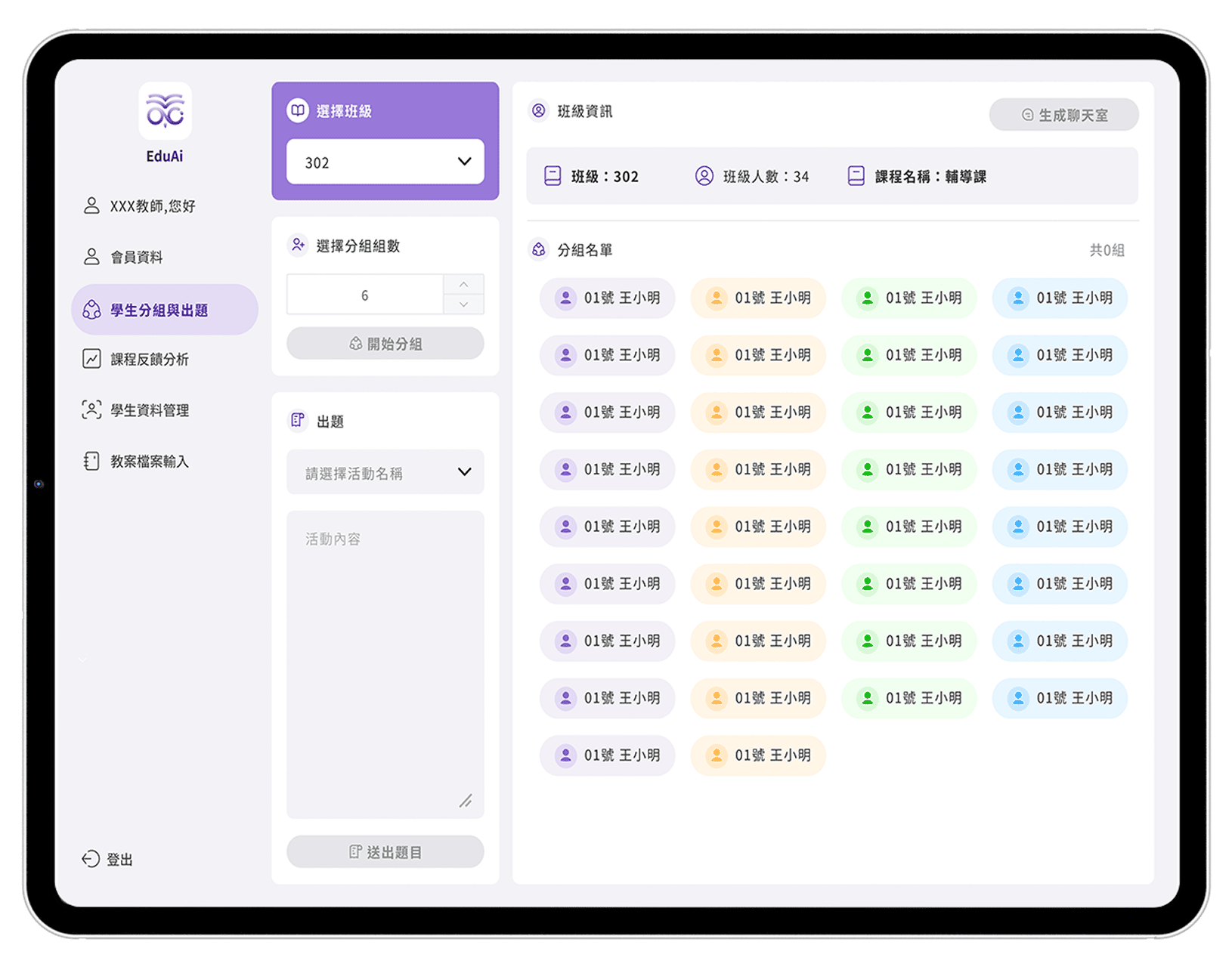Click the person icon beside 班級資訊
The width and height of the screenshot is (1232, 970).
(538, 111)
